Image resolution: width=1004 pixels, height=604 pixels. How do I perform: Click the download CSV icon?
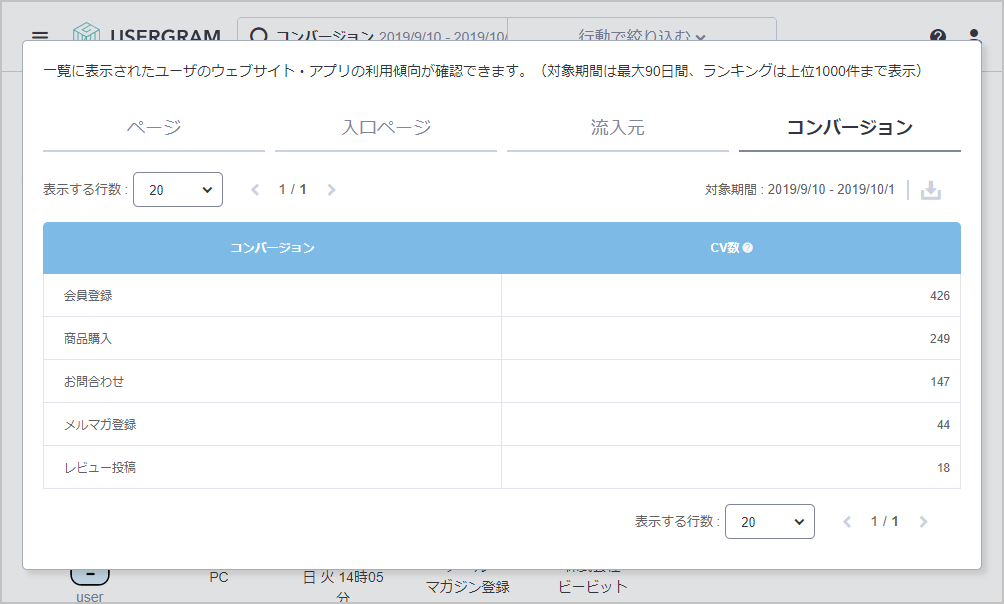[931, 190]
